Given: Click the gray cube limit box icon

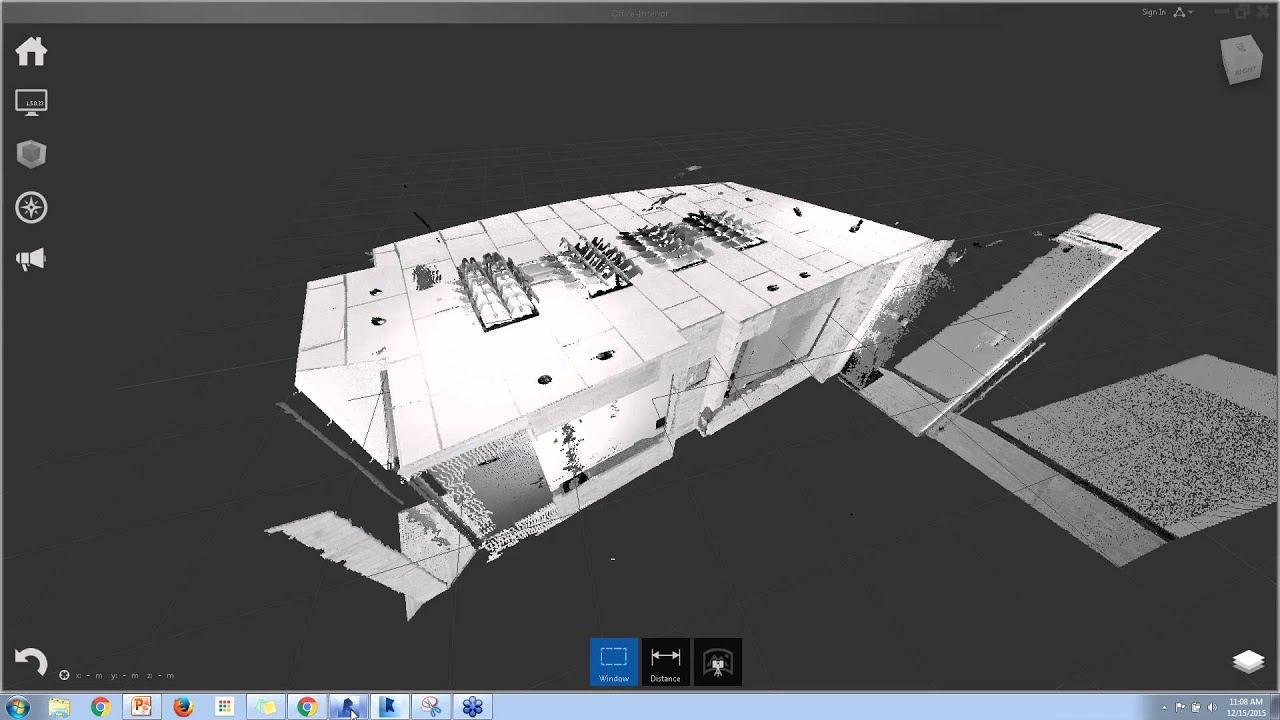Looking at the screenshot, I should click(x=31, y=155).
